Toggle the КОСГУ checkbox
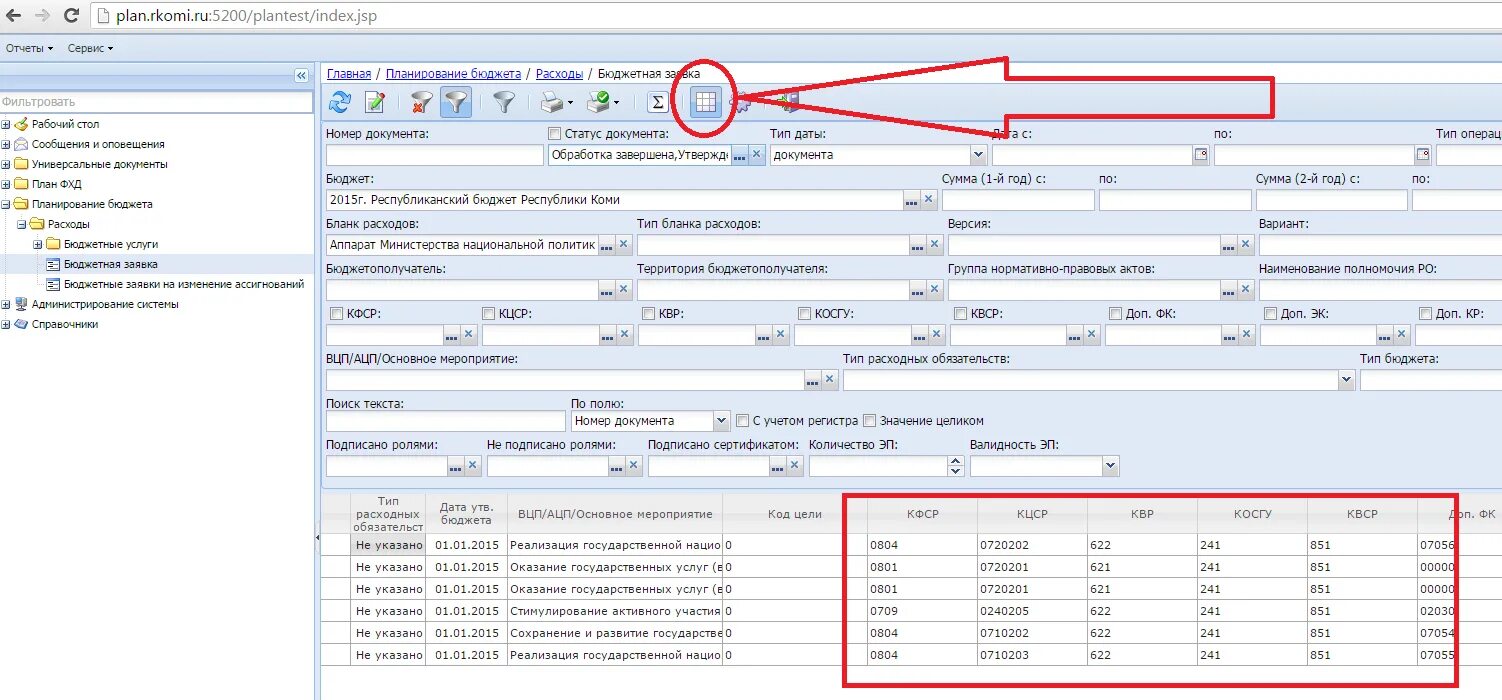This screenshot has width=1502, height=700. tap(805, 314)
